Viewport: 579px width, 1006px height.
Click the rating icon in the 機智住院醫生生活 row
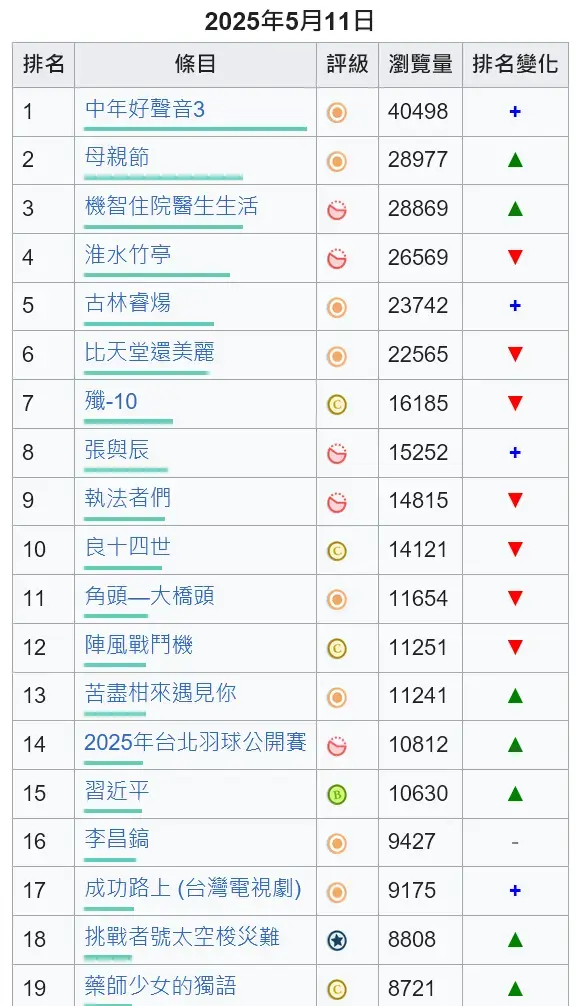click(x=337, y=210)
